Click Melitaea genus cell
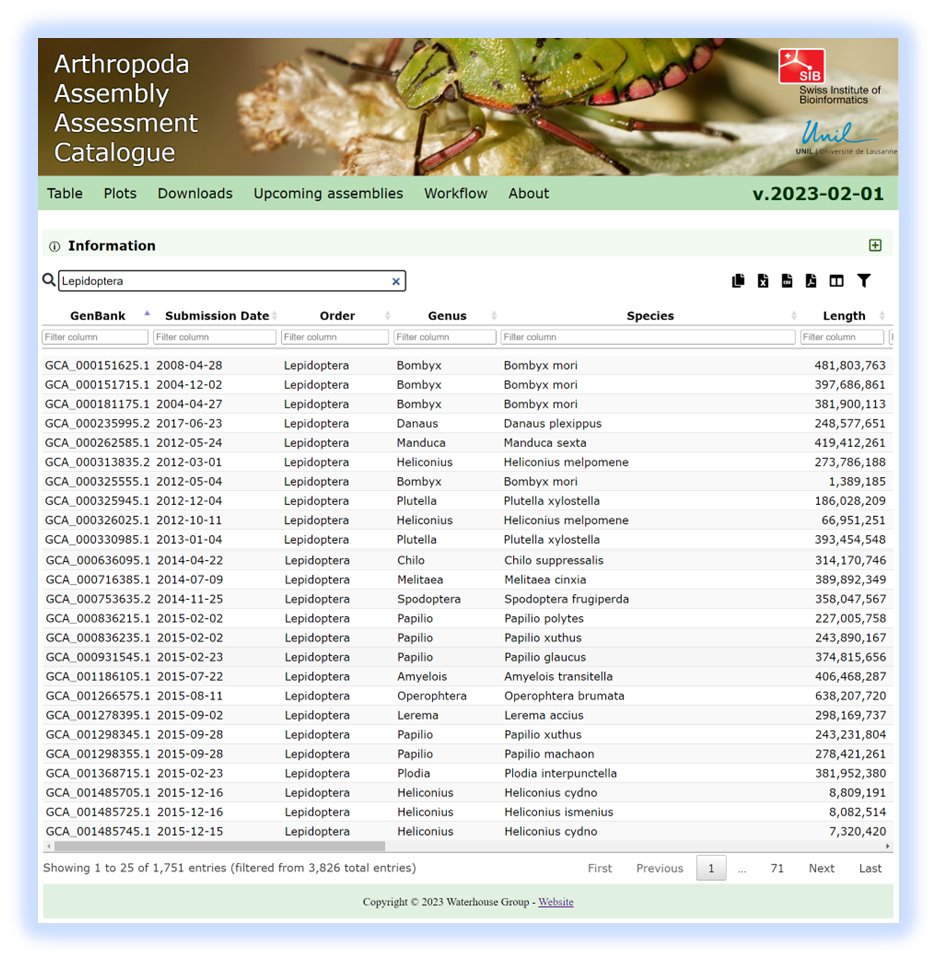Screen dimensions: 937x961 [420, 580]
